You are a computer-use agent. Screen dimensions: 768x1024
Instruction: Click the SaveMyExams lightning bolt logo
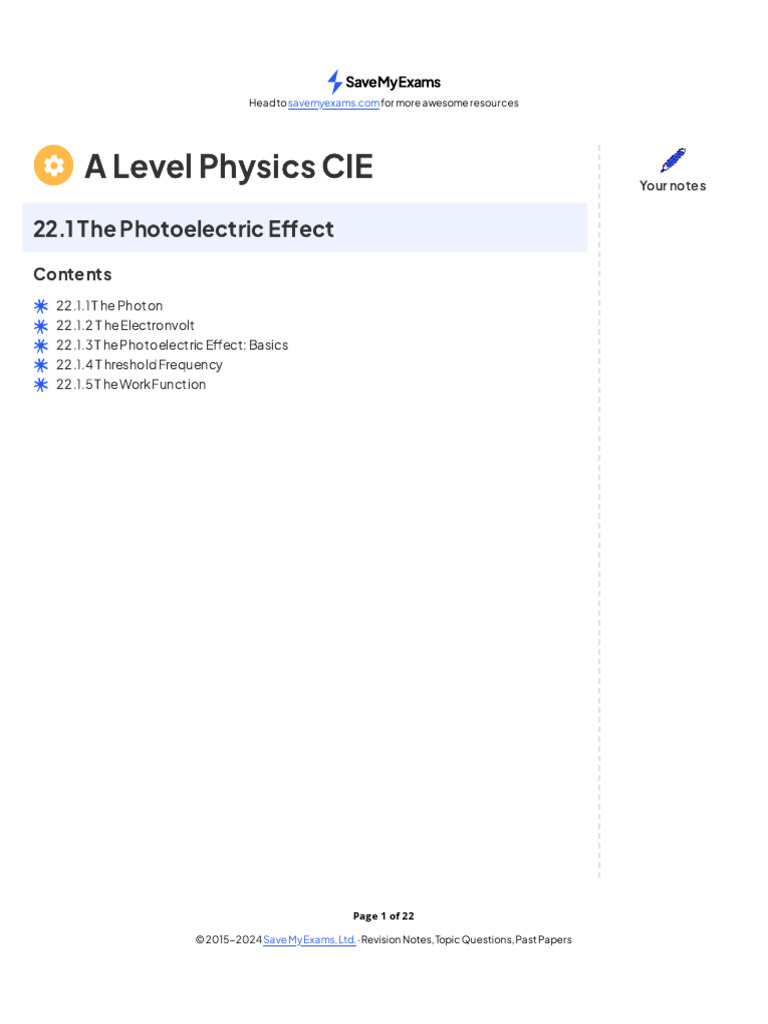[335, 82]
